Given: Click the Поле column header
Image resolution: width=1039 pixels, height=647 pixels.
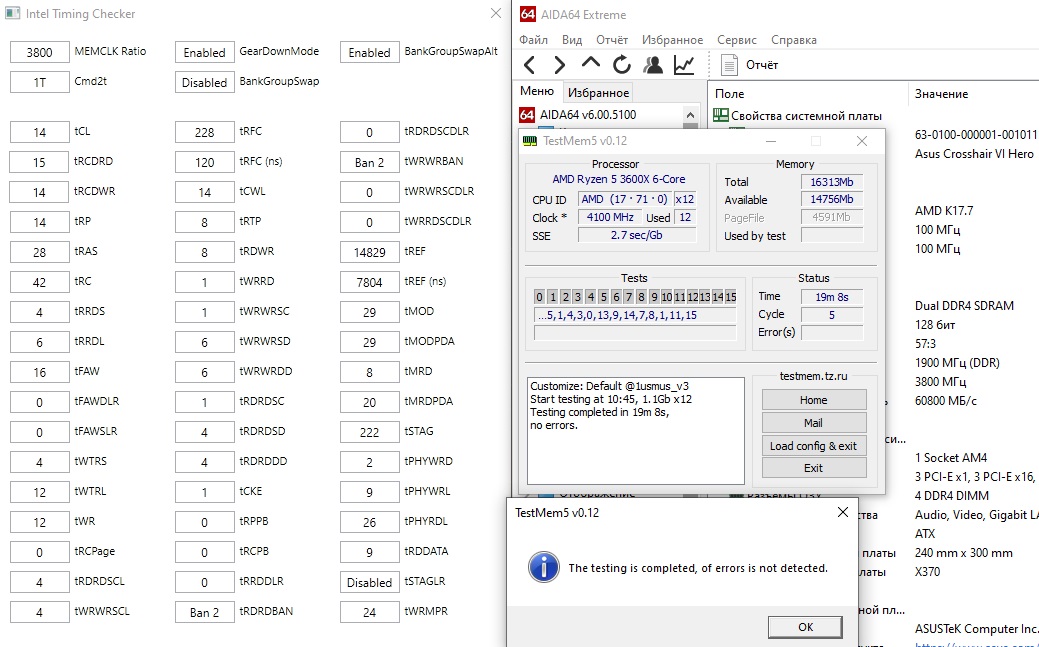Looking at the screenshot, I should (730, 94).
